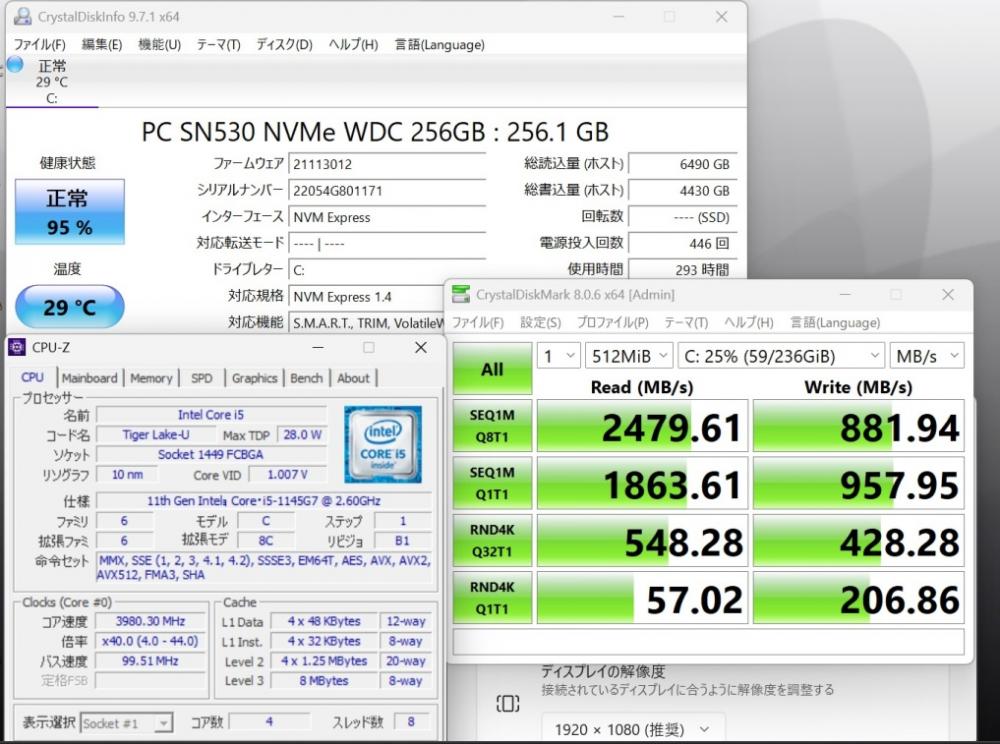Click the 正常 95% health status button
Screen dimensions: 1000x744
70,212
